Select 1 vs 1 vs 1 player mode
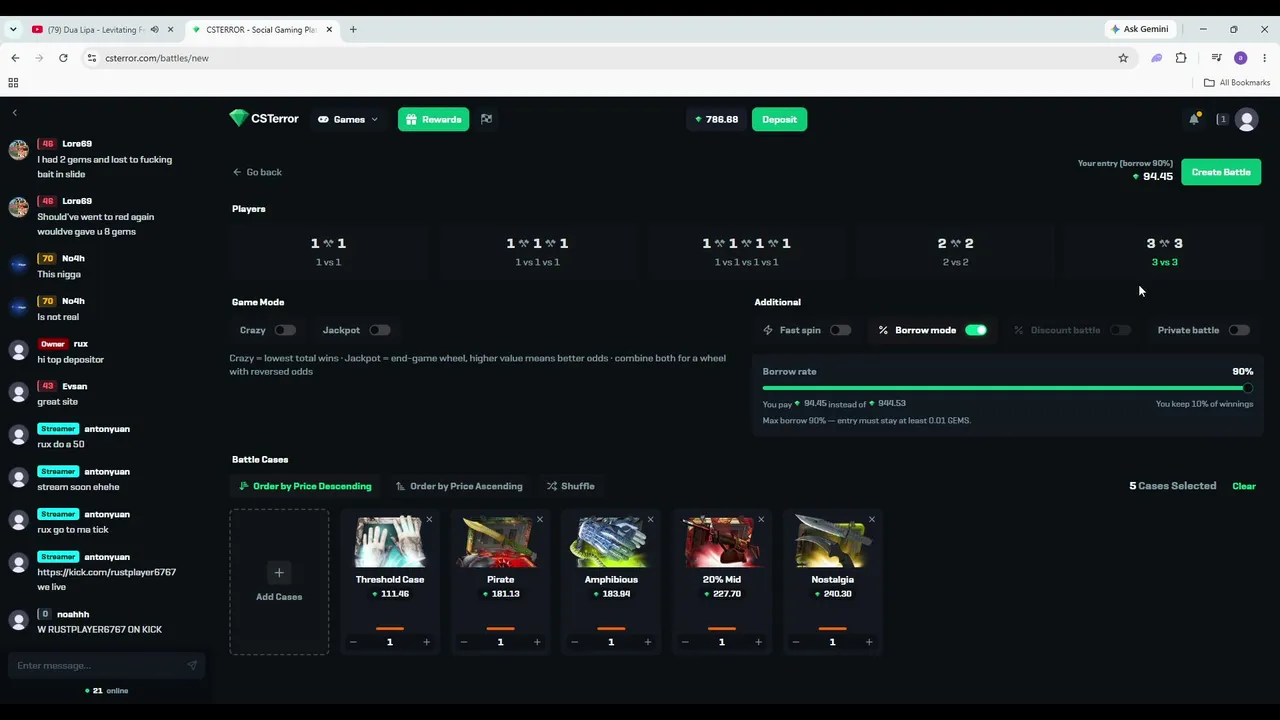The width and height of the screenshot is (1280, 720). [x=537, y=251]
